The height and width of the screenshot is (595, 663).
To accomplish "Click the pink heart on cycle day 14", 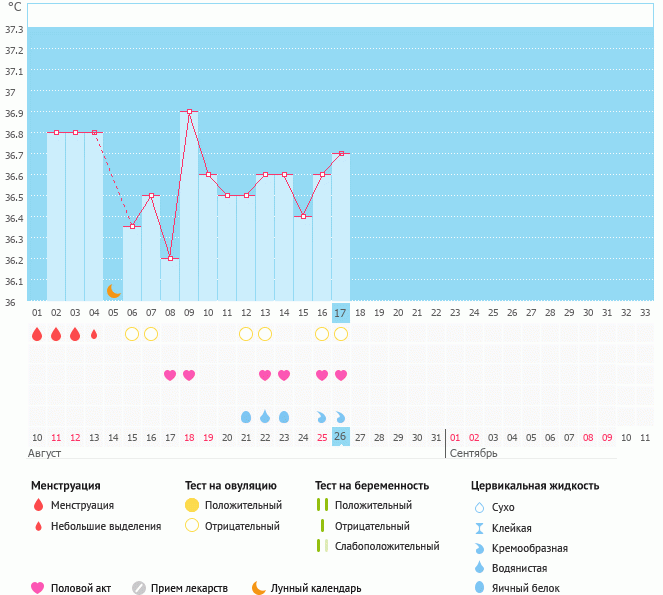I will 284,375.
